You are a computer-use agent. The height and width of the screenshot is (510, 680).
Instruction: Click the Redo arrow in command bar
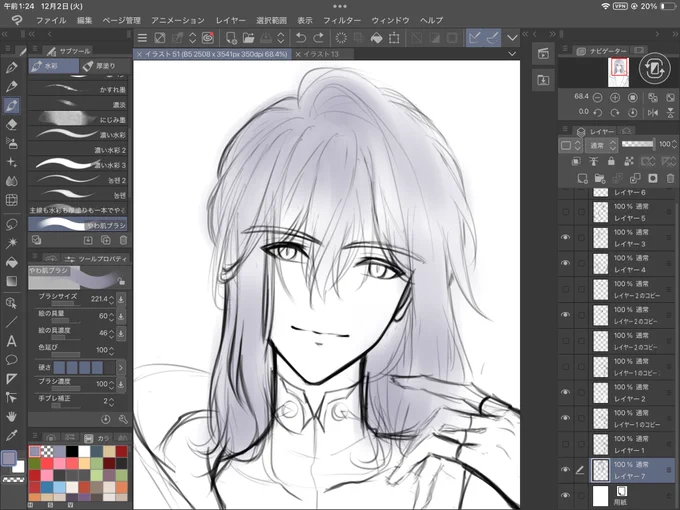(x=318, y=38)
